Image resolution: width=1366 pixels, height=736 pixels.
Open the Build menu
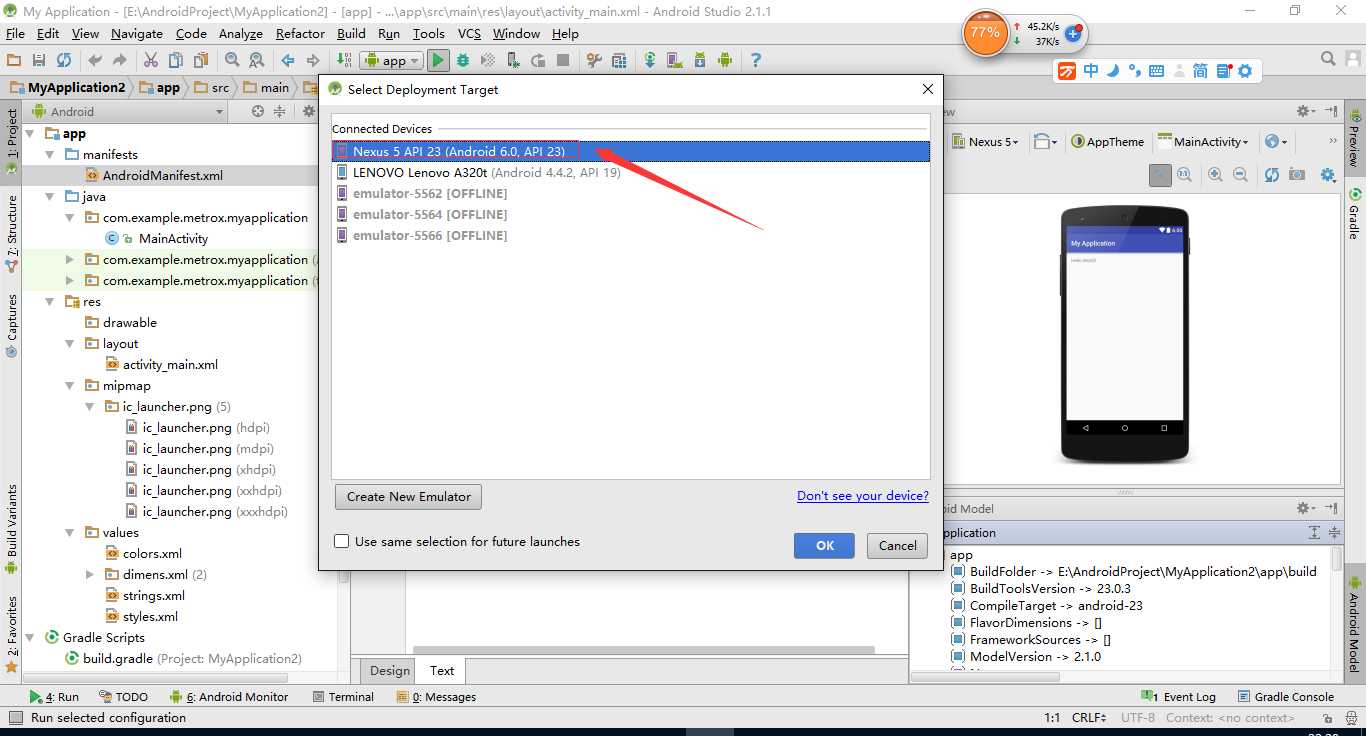pyautogui.click(x=351, y=33)
